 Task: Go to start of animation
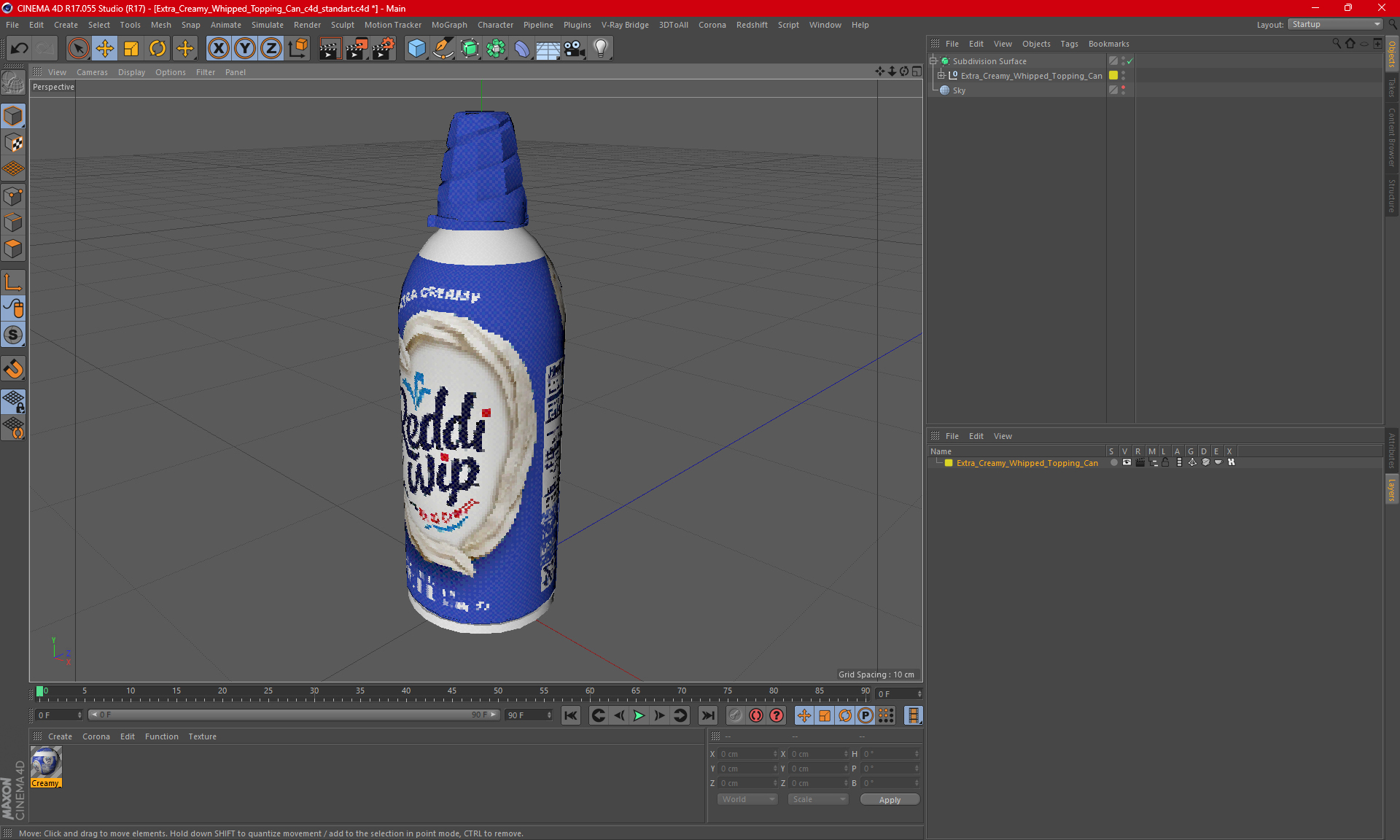tap(571, 715)
